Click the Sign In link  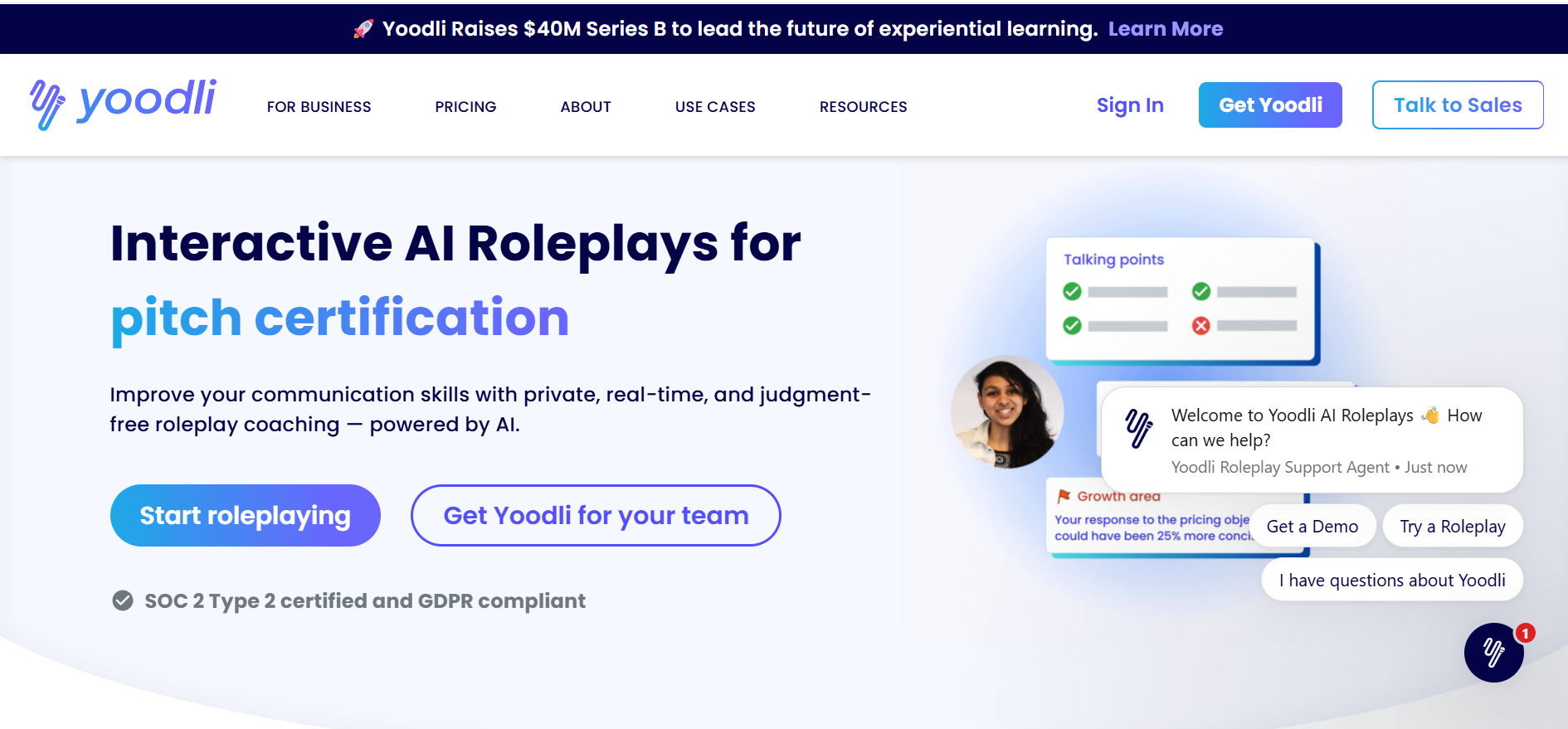click(x=1129, y=105)
